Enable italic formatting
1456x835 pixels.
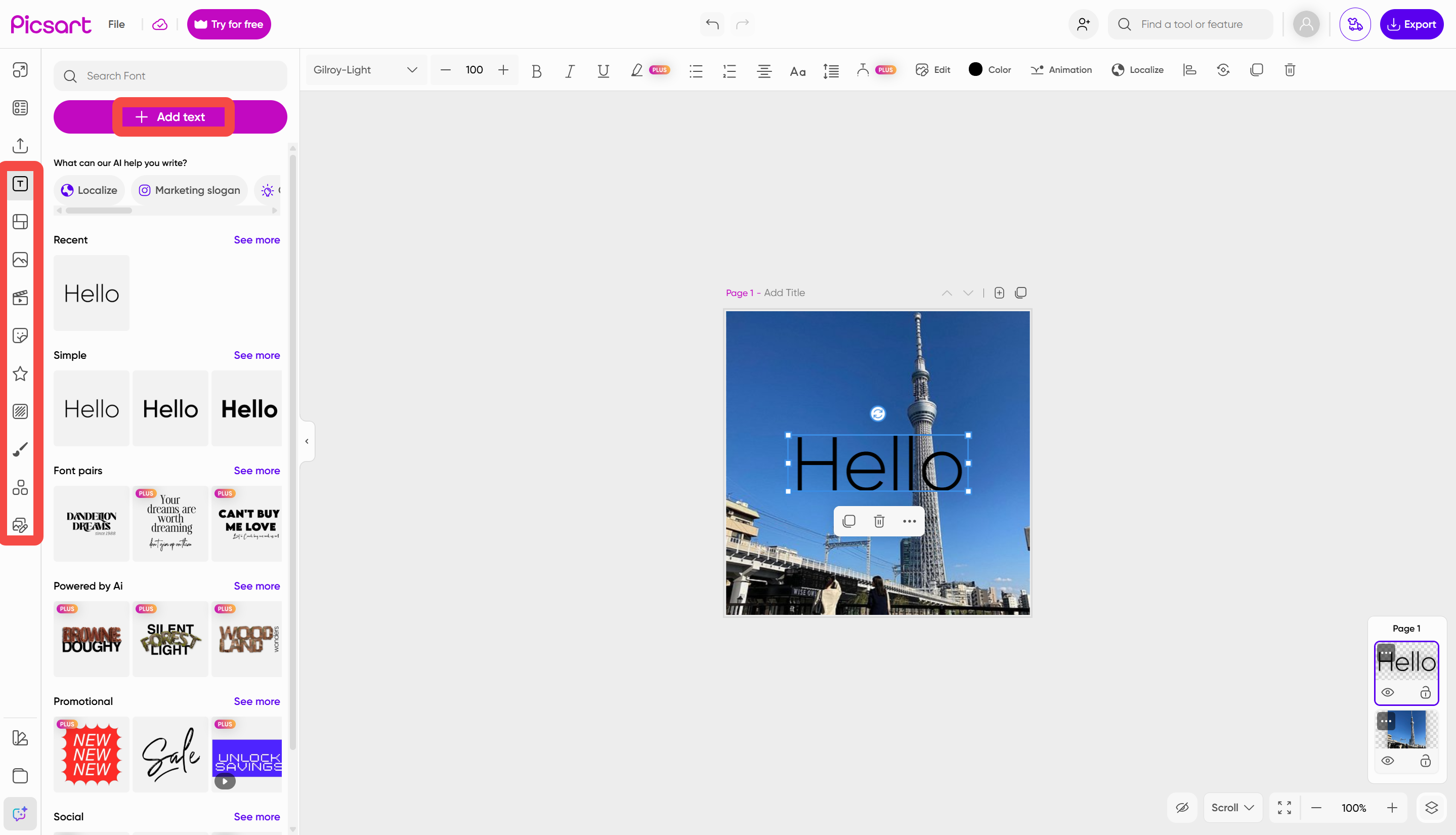pyautogui.click(x=569, y=70)
